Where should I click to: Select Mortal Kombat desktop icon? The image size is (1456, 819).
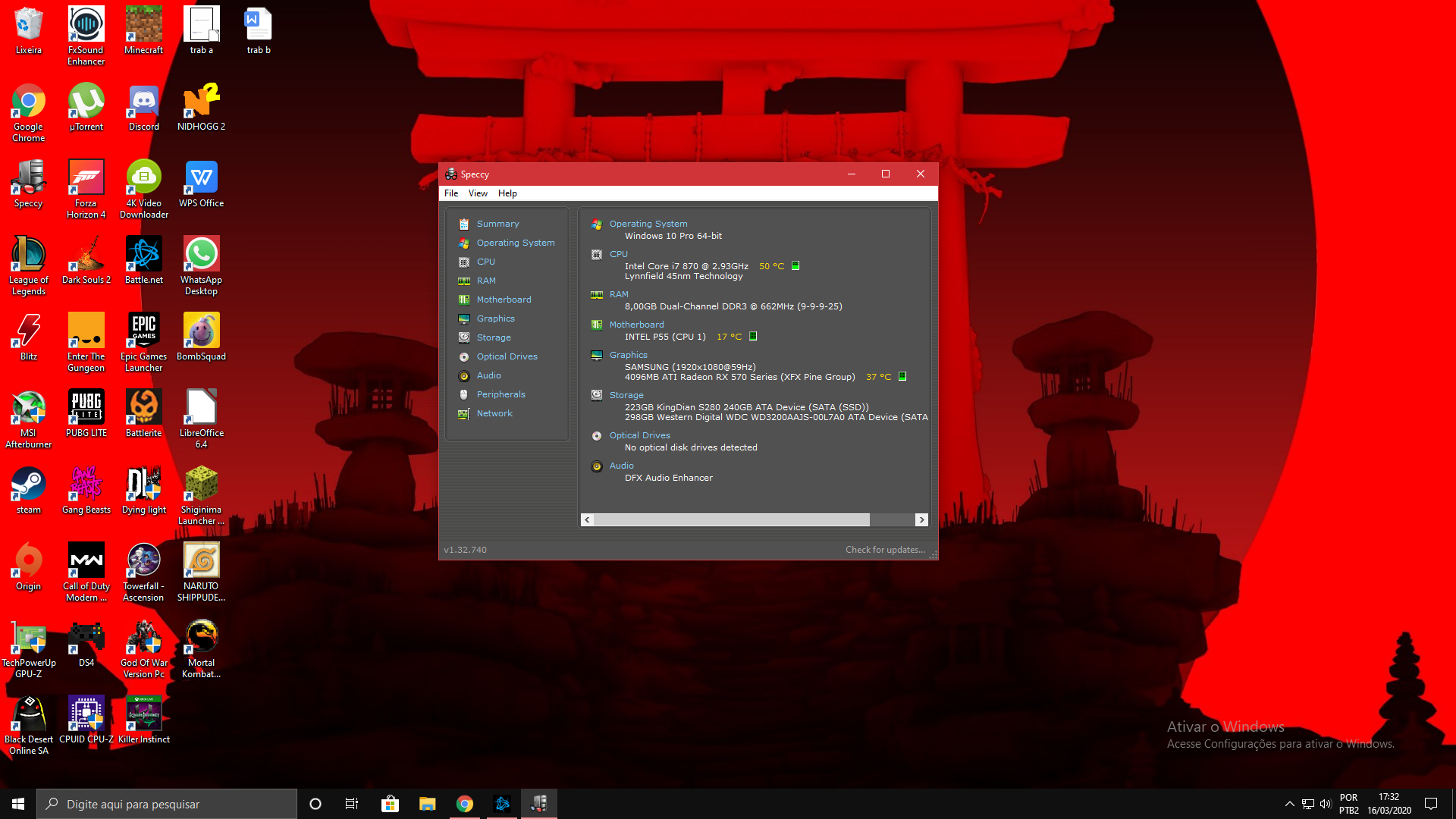pyautogui.click(x=201, y=648)
